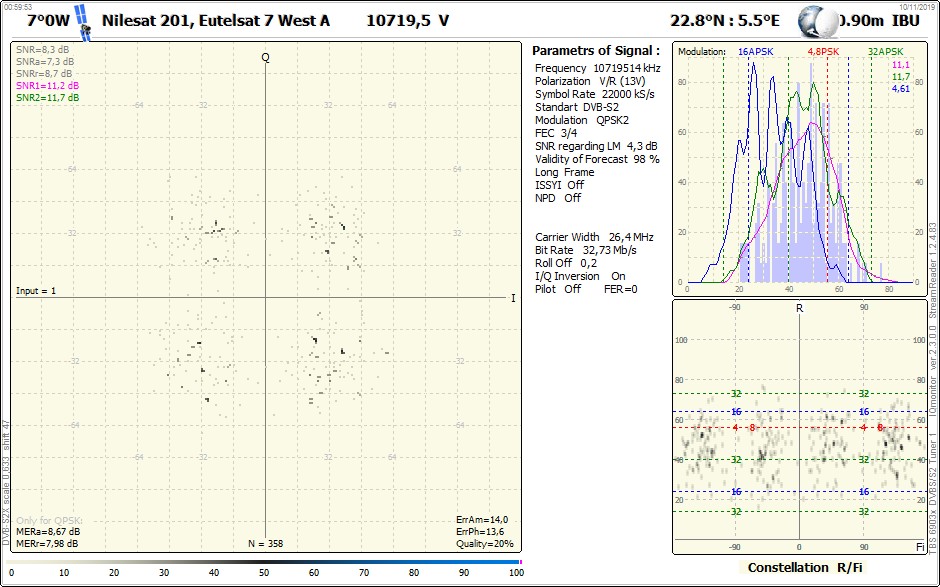Click the satellite name Nilesat 201, Eutelsat 7 West A
The image size is (940, 587).
216,21
